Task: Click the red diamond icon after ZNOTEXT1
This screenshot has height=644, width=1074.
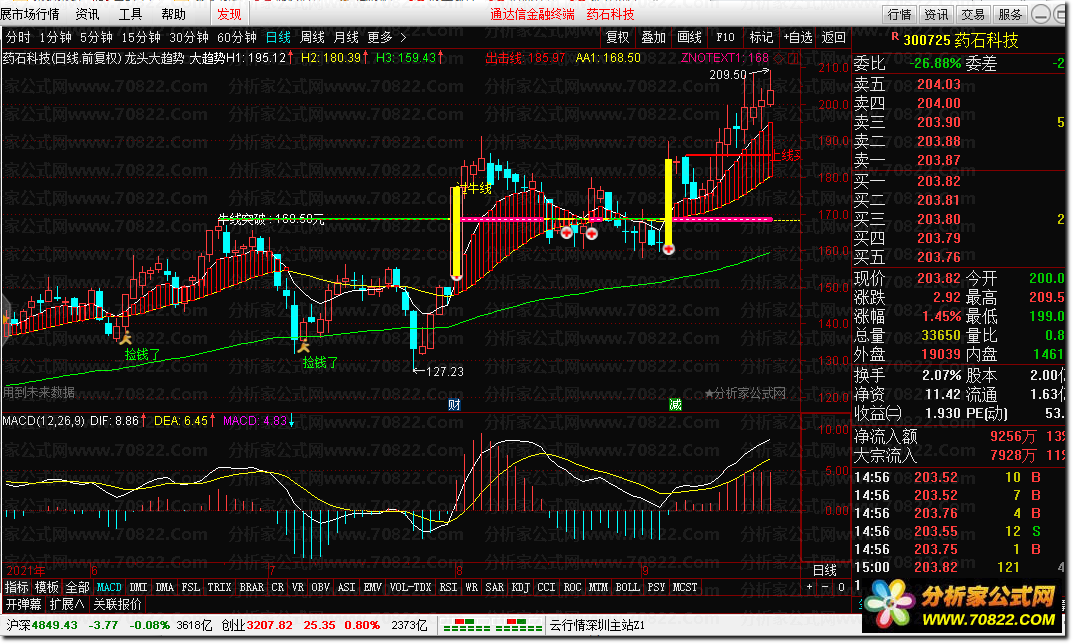Action: click(779, 58)
